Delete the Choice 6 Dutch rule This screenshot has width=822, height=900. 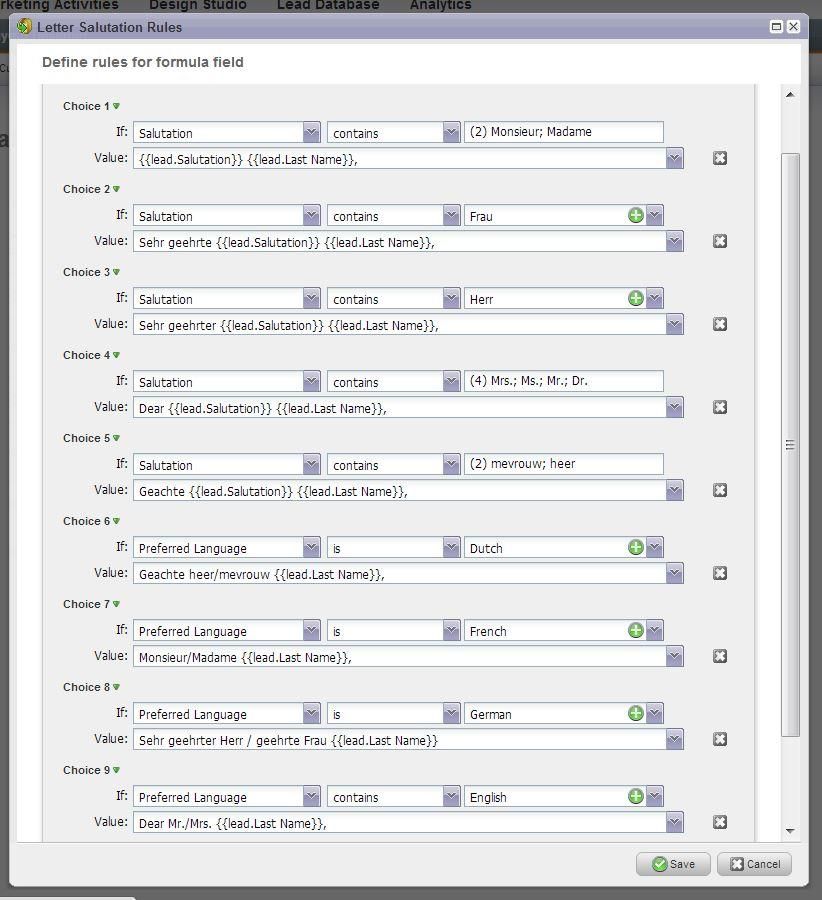[720, 573]
